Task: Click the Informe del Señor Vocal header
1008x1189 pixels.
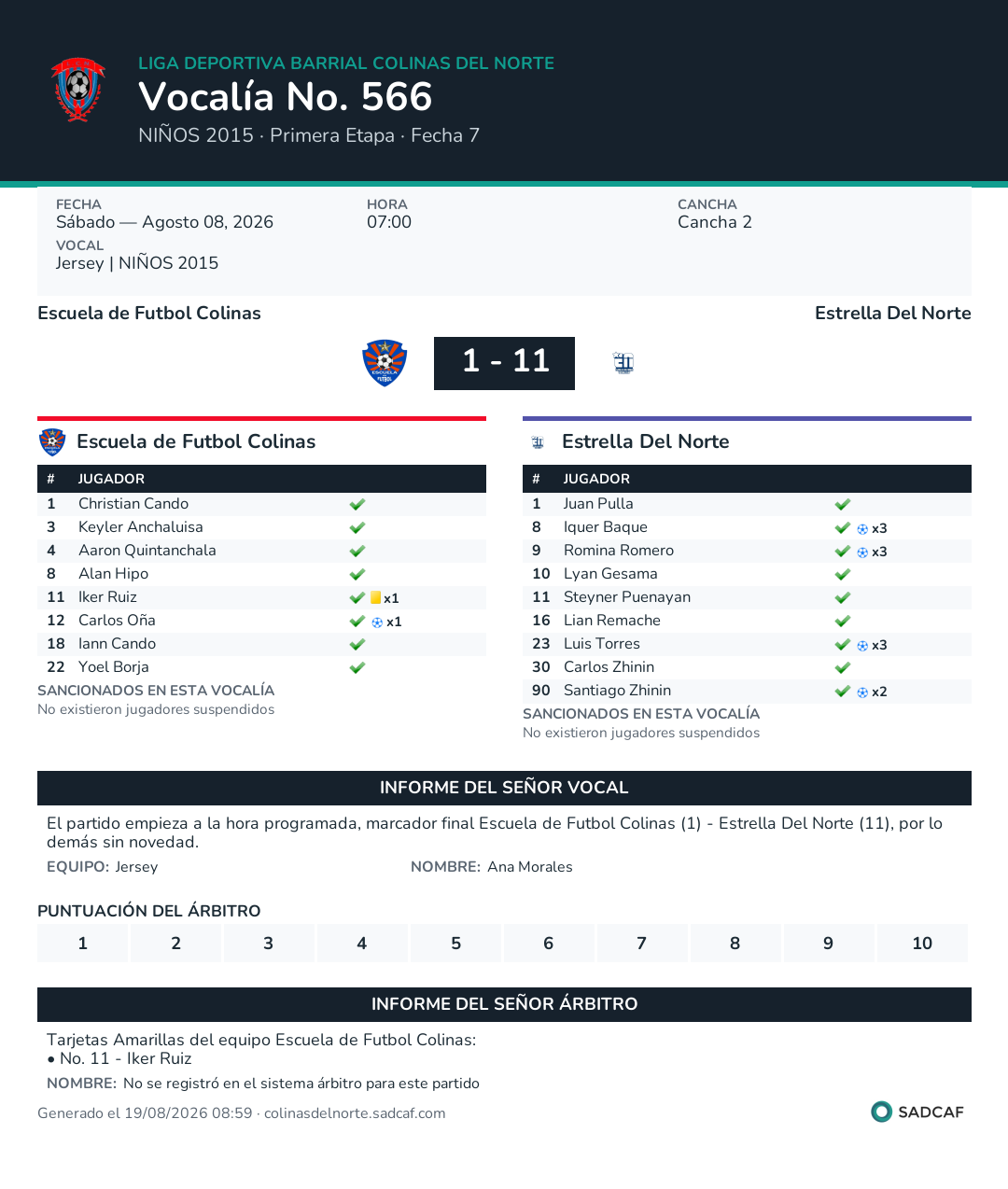Action: point(504,788)
